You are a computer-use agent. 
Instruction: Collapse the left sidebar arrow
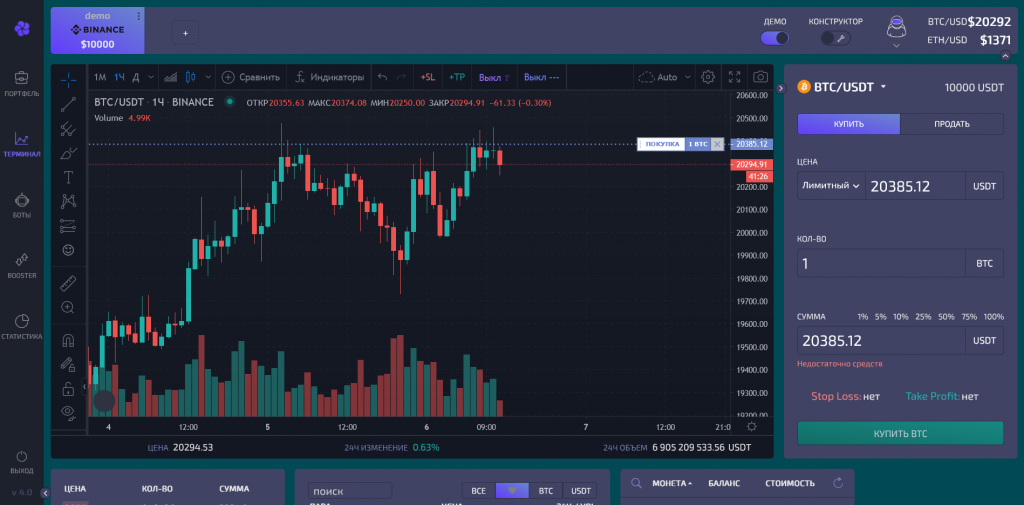tap(45, 493)
